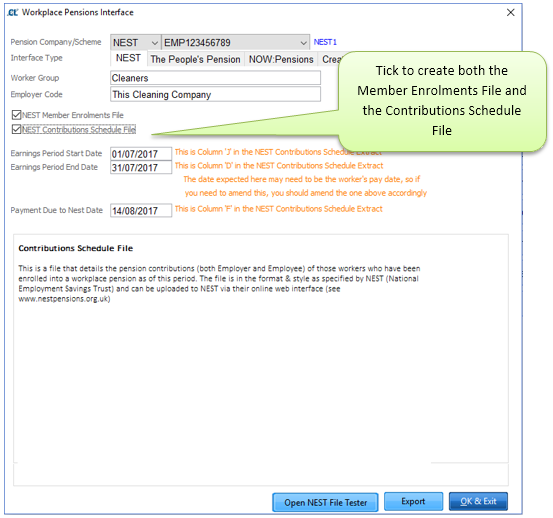Click the Pension Company/Scheme label

click(56, 42)
